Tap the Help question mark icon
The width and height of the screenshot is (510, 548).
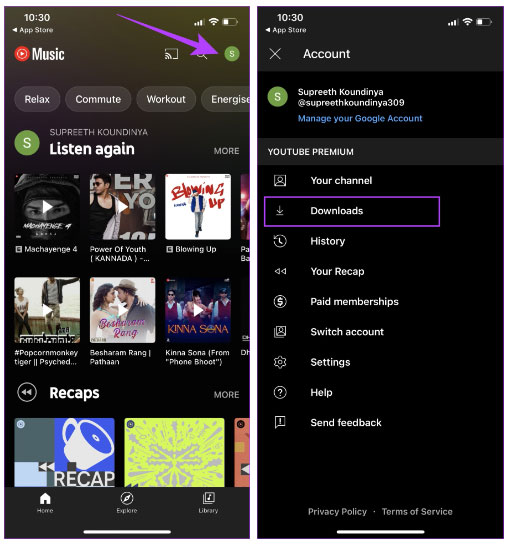click(280, 392)
